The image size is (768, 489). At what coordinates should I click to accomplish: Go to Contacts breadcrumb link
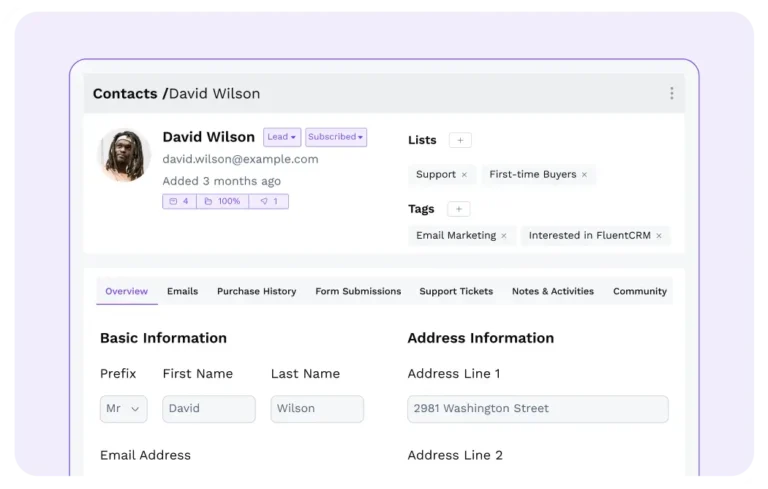click(x=125, y=94)
